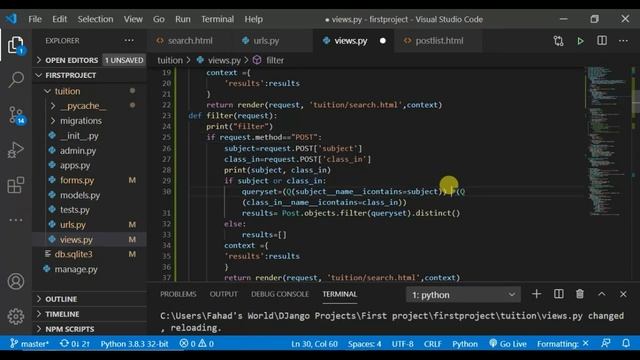Change end of line sequence CRLF
Screen dimensions: 640x360
click(x=433, y=344)
